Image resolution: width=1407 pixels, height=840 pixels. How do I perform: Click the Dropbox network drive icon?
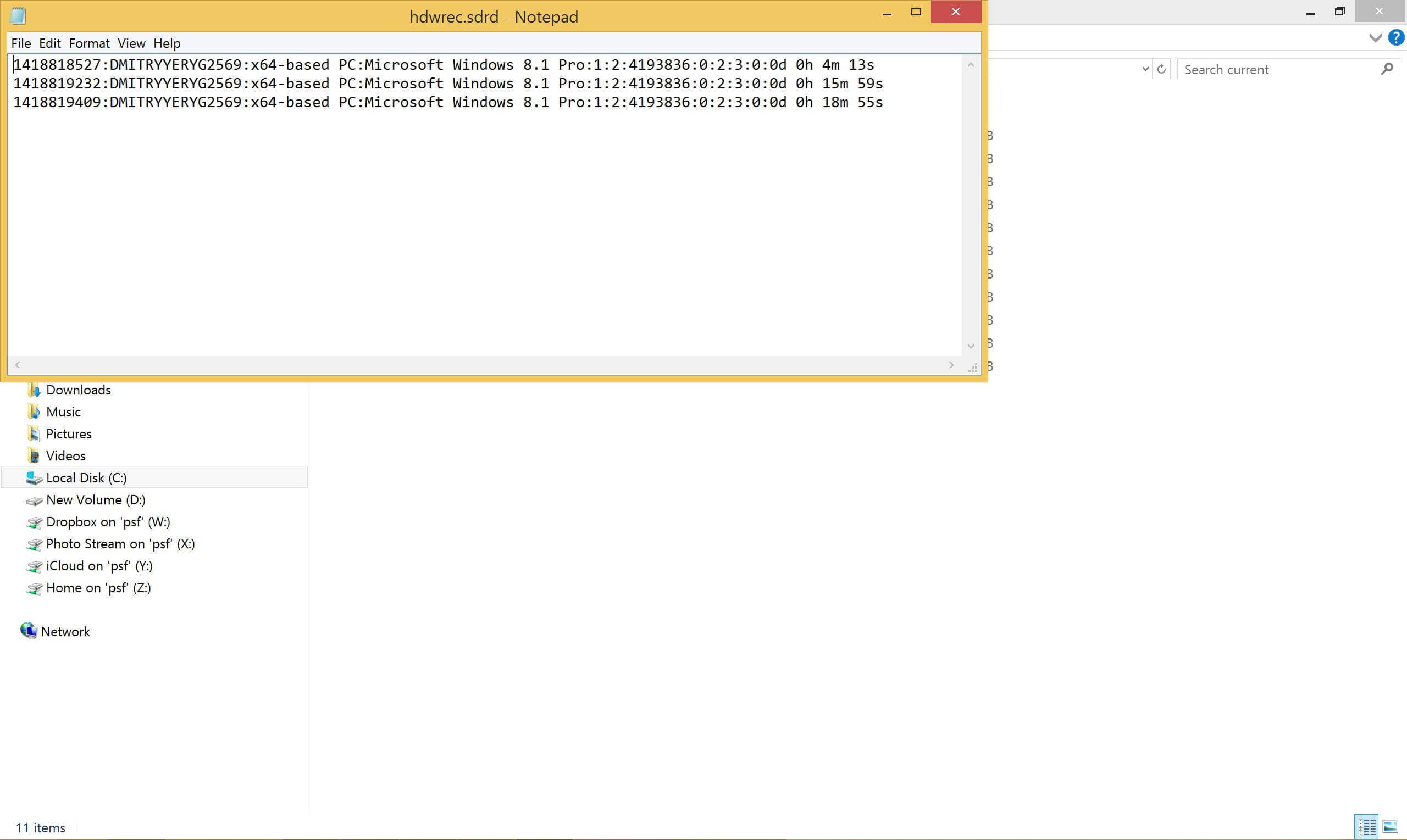pyautogui.click(x=34, y=522)
